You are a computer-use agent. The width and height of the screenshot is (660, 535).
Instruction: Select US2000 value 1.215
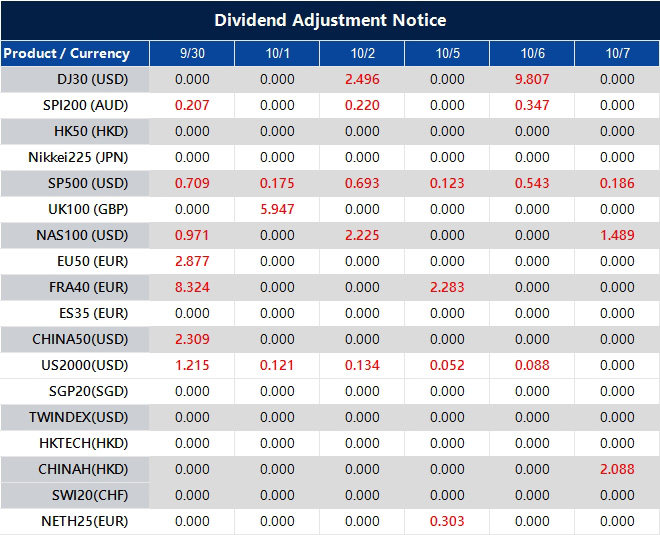tap(192, 365)
